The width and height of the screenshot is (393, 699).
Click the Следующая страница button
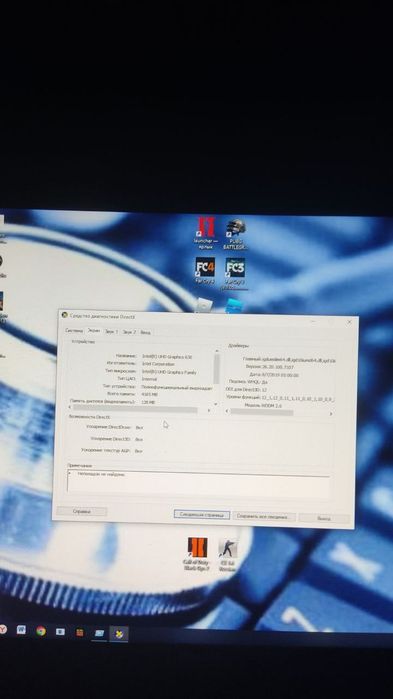(202, 514)
